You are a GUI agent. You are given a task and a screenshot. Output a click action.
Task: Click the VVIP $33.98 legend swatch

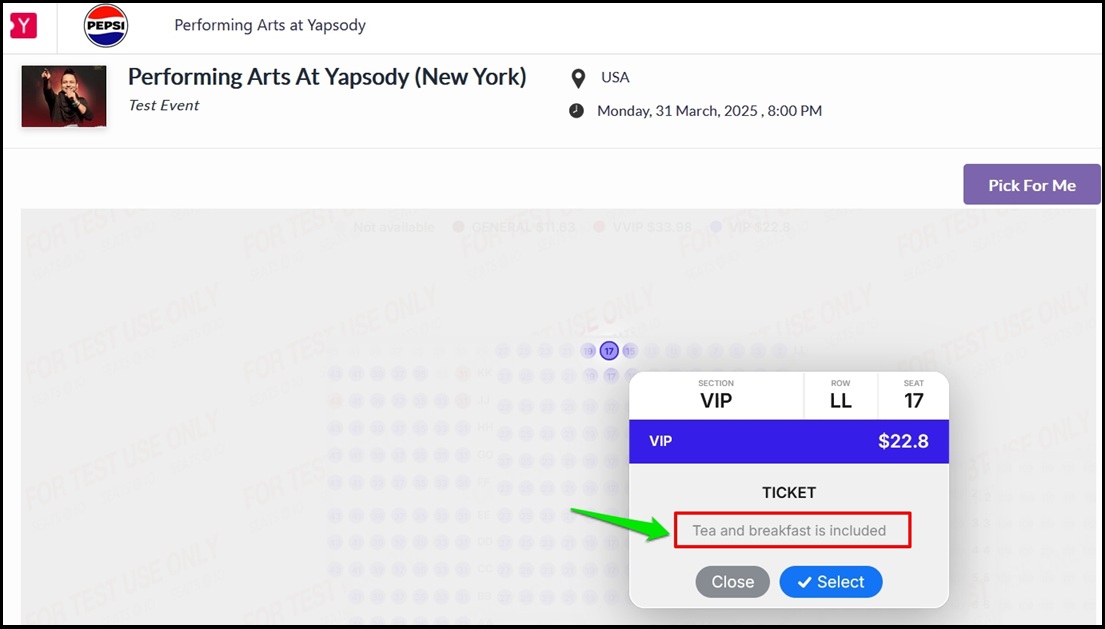pos(600,228)
